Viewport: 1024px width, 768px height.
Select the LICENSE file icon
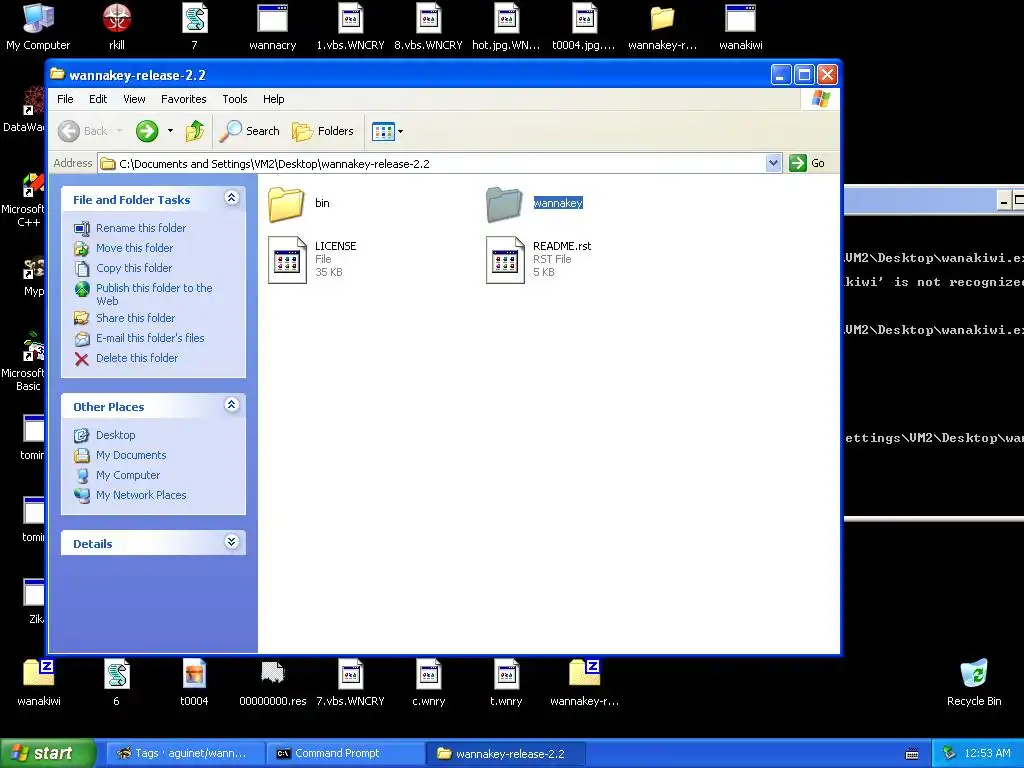click(287, 260)
